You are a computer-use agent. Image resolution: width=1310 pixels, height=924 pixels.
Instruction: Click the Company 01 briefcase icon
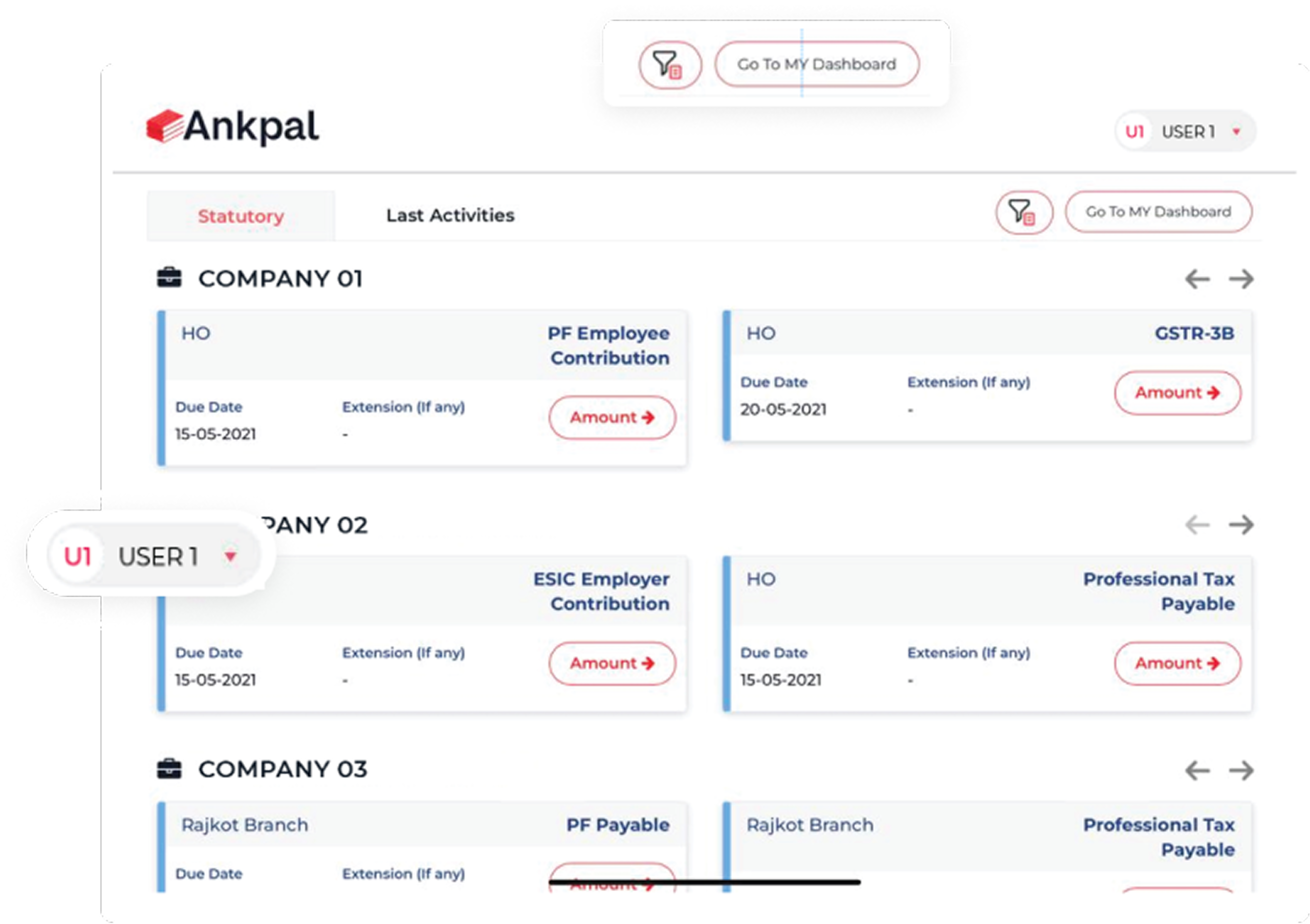(x=169, y=278)
